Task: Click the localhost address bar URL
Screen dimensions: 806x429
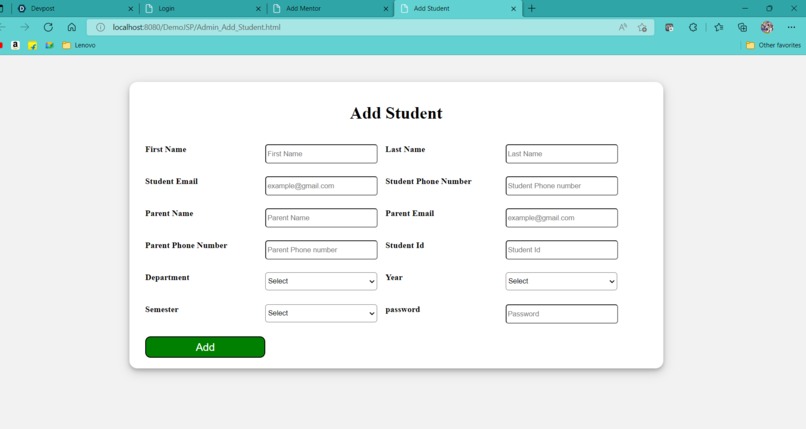Action: tap(196, 27)
